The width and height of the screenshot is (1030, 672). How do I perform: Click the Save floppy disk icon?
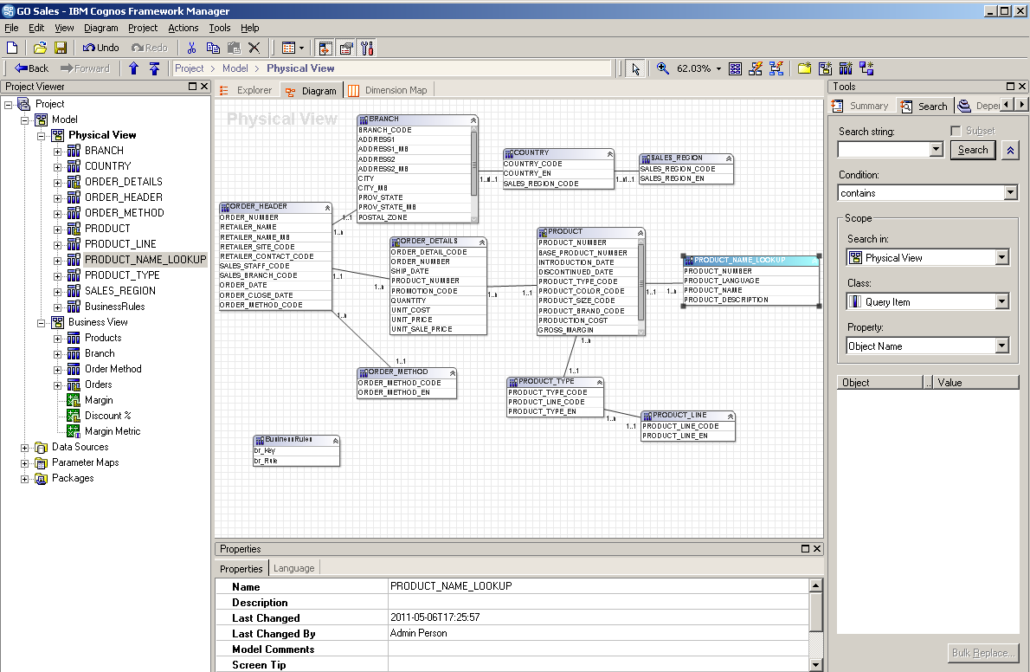(x=60, y=47)
